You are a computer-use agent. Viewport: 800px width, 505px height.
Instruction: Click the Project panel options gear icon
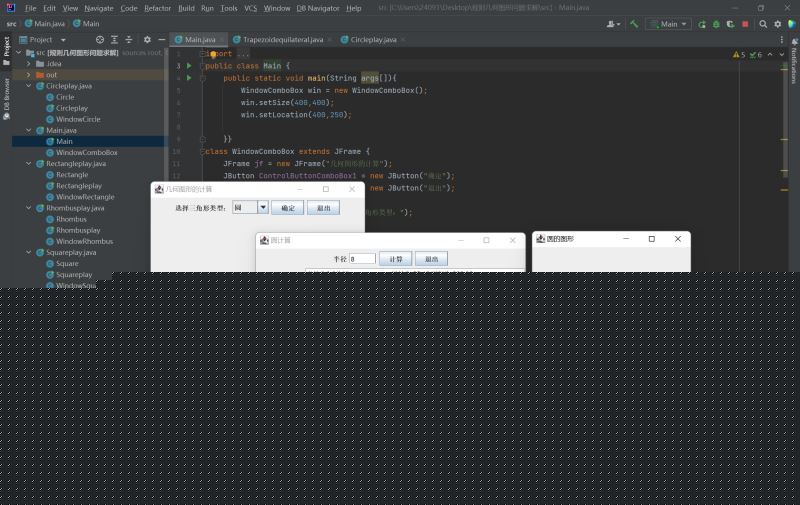tap(147, 40)
